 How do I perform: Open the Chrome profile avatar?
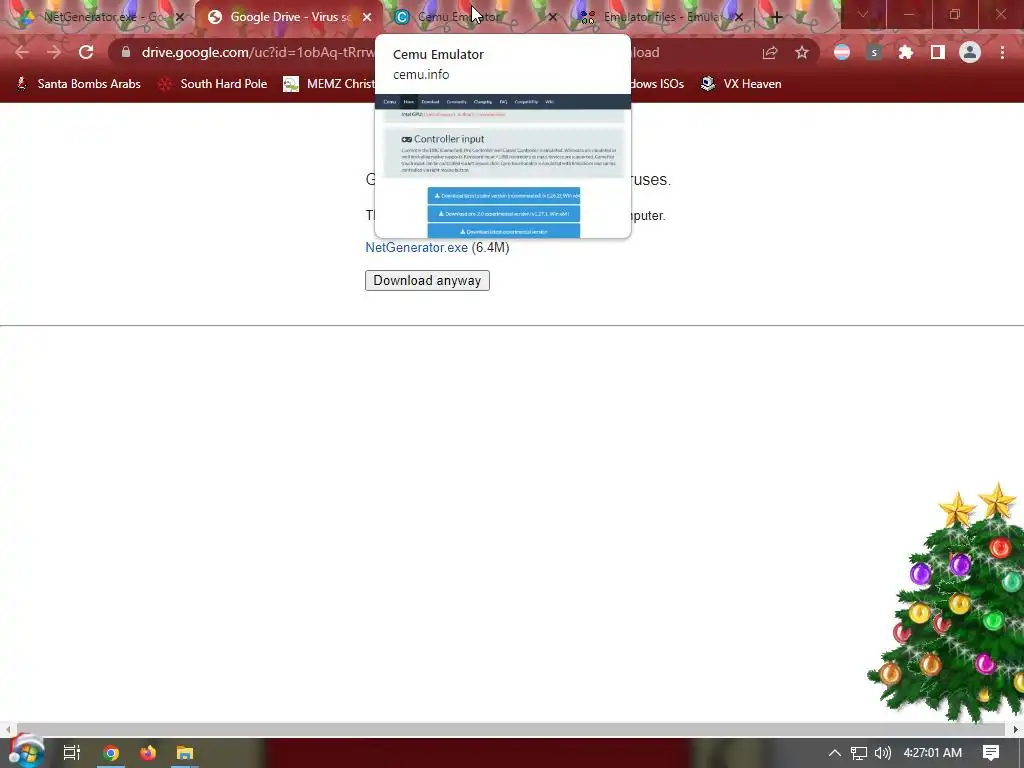970,52
